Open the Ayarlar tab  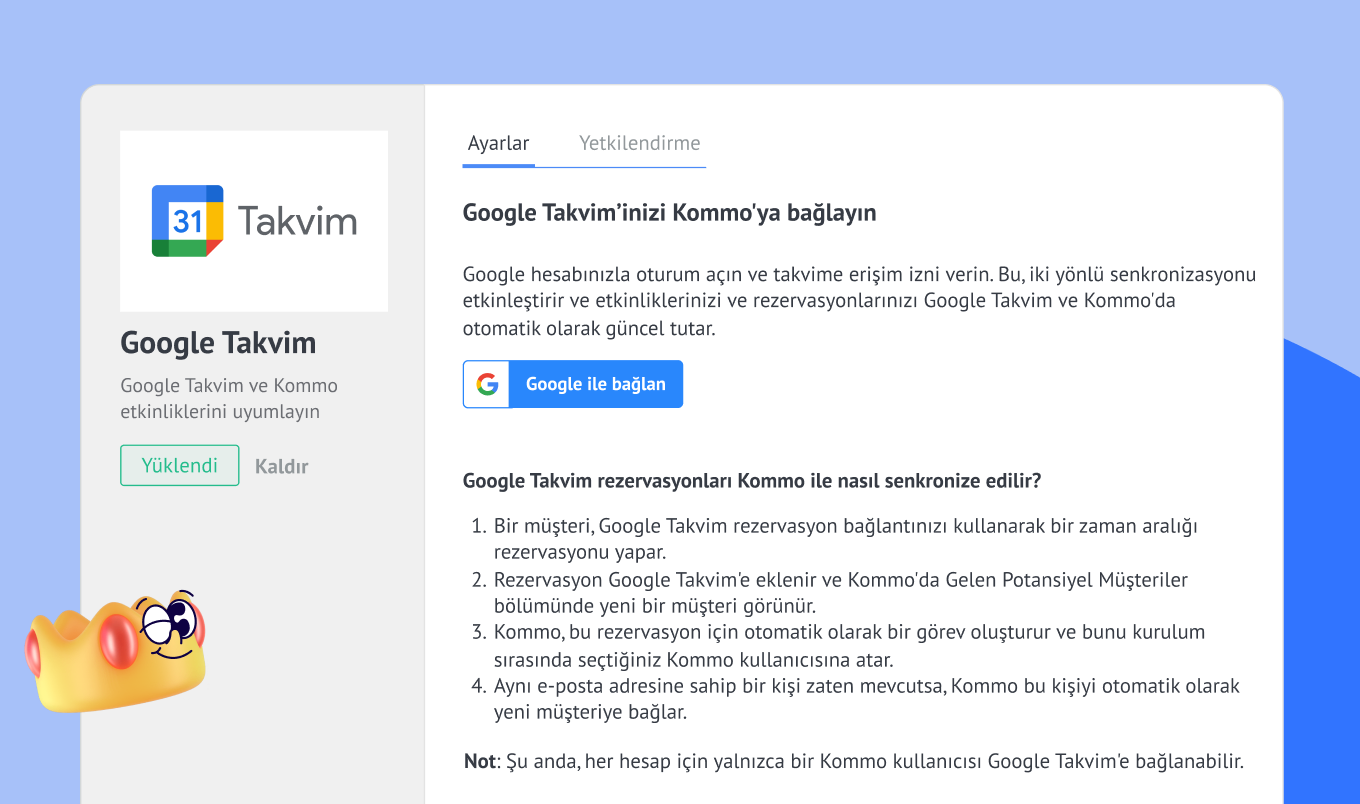pos(498,143)
